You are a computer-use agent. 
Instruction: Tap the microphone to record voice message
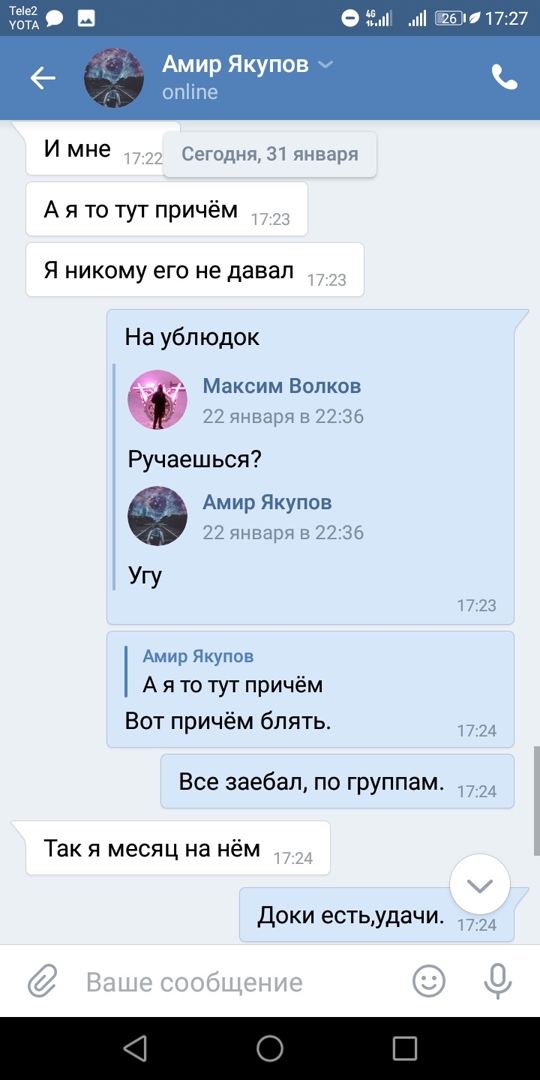497,981
